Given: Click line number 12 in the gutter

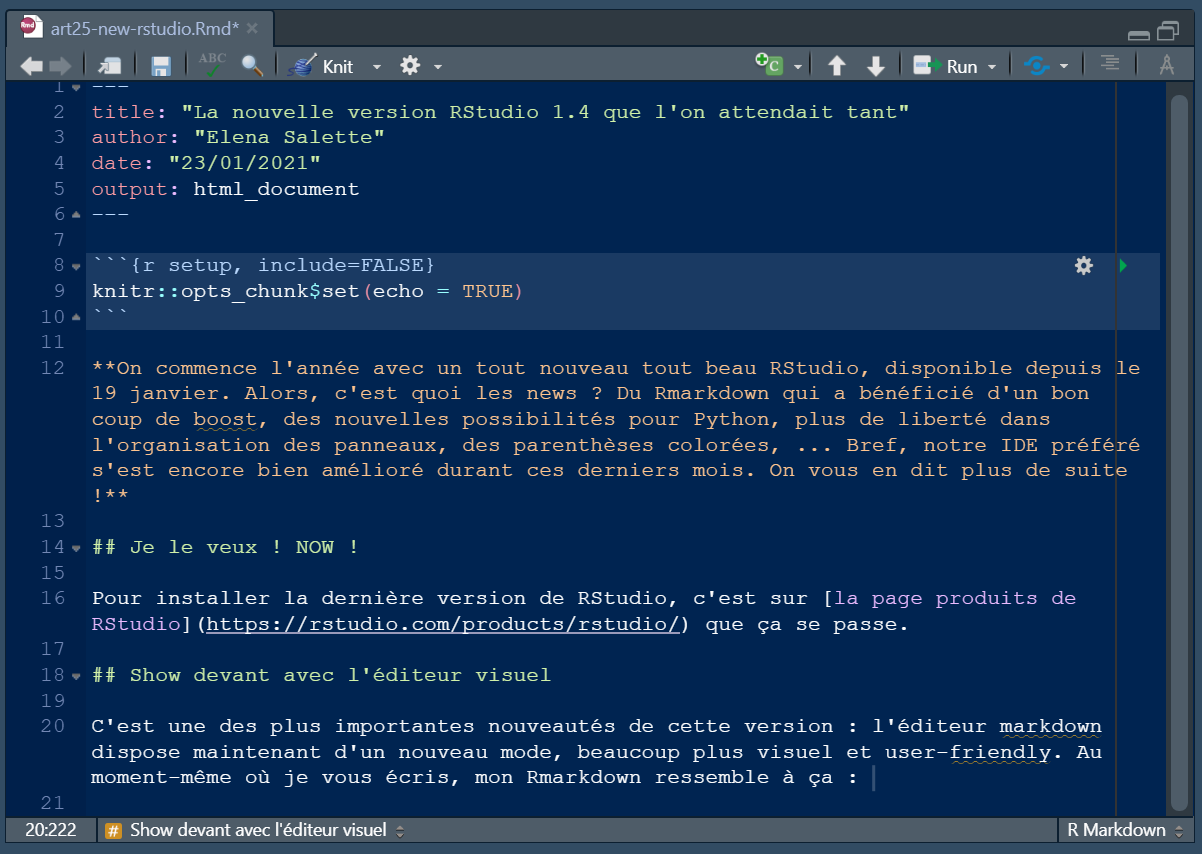Looking at the screenshot, I should click(53, 368).
